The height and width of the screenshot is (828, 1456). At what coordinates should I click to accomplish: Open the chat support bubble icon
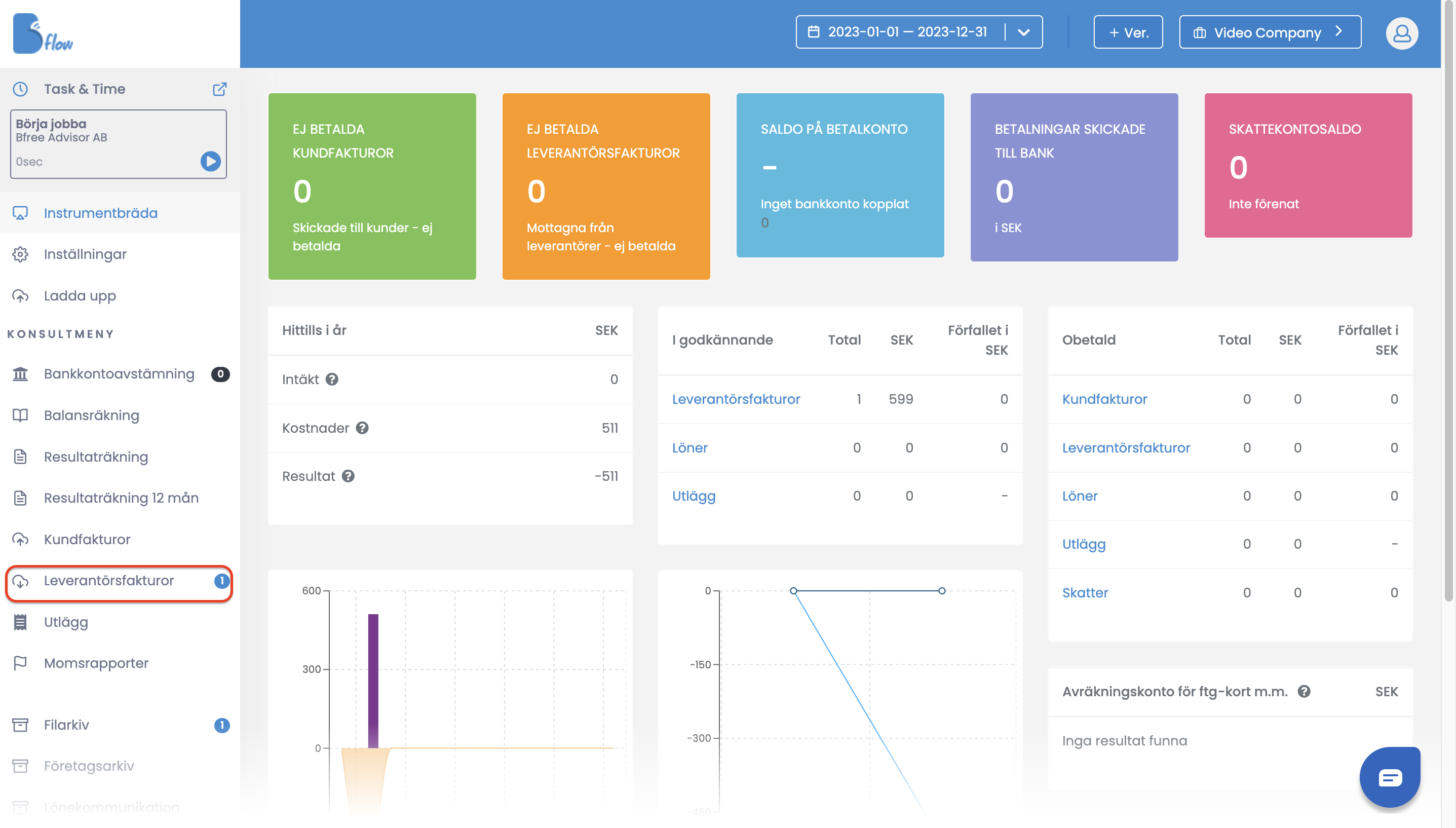coord(1389,777)
